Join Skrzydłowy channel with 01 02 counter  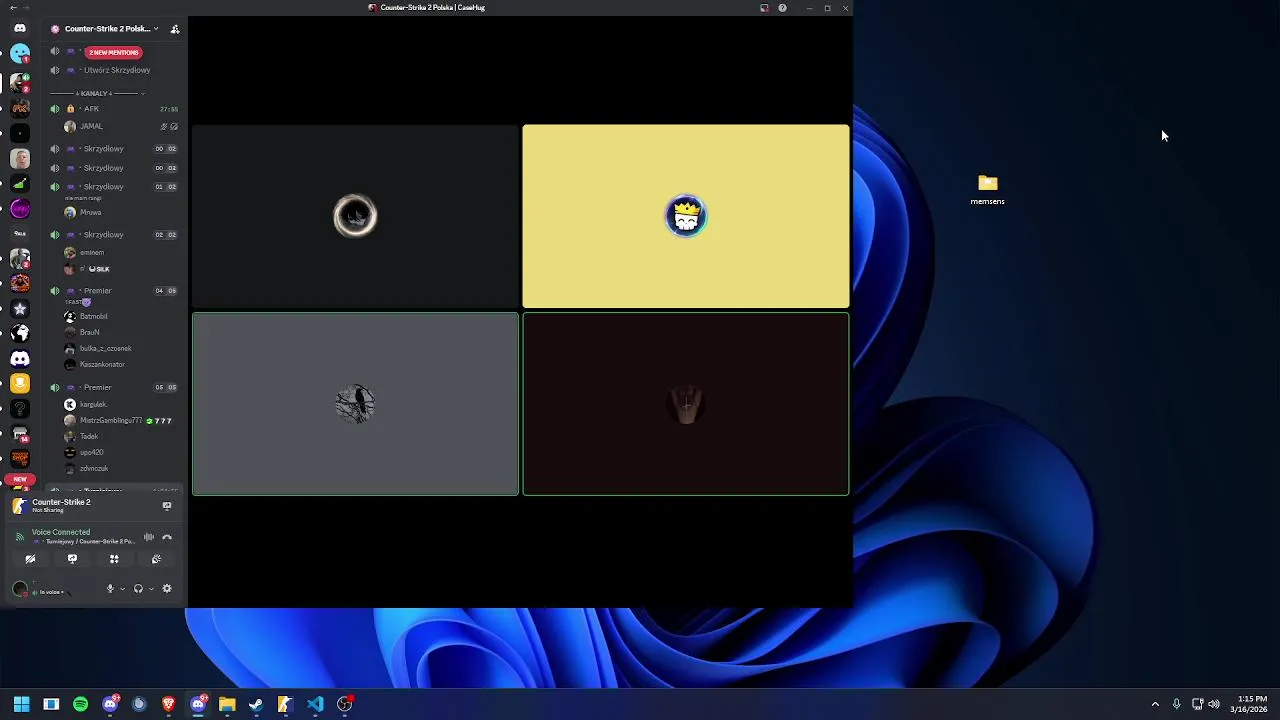pos(115,187)
